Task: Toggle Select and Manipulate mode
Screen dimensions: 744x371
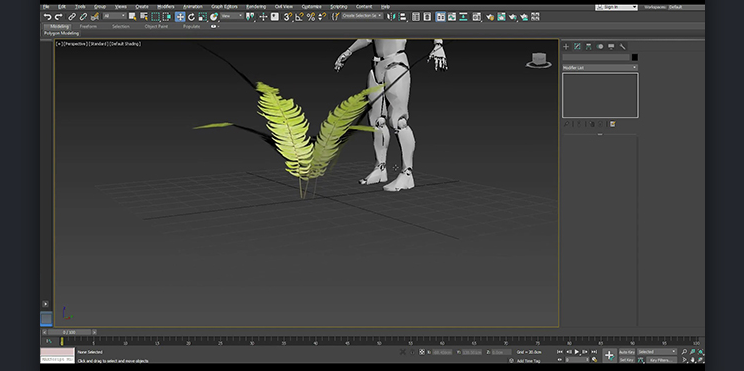Action: (263, 17)
